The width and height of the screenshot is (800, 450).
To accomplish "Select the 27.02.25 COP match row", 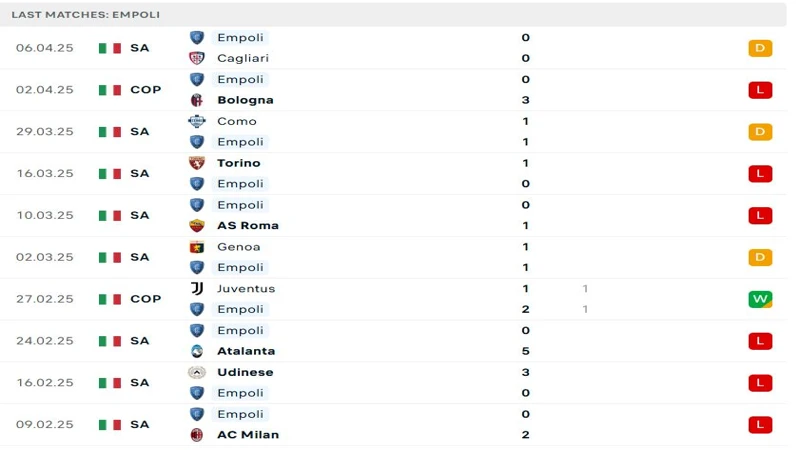I will click(393, 299).
